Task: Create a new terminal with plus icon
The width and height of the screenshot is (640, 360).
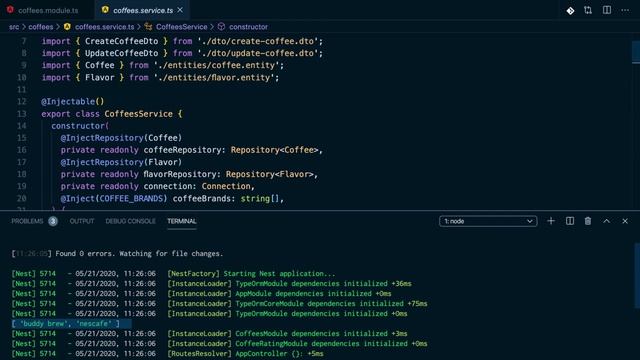Action: tap(551, 221)
